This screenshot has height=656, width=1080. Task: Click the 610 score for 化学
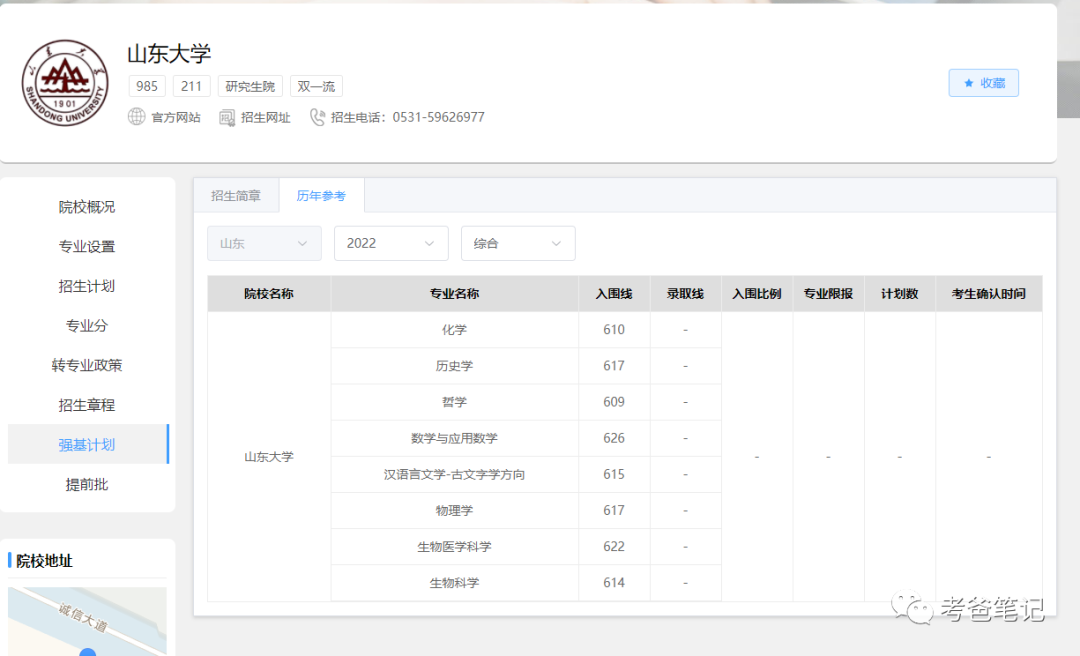click(x=614, y=330)
